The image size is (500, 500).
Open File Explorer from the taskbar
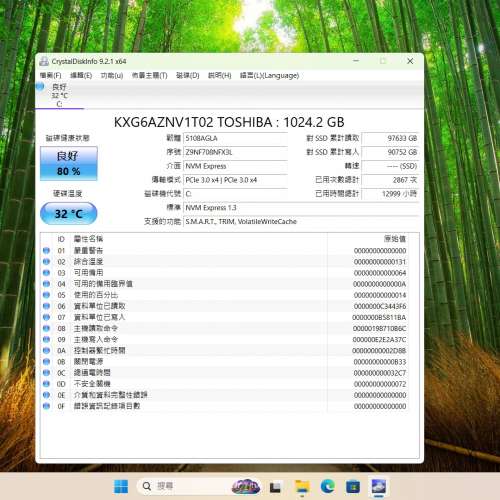tap(302, 487)
